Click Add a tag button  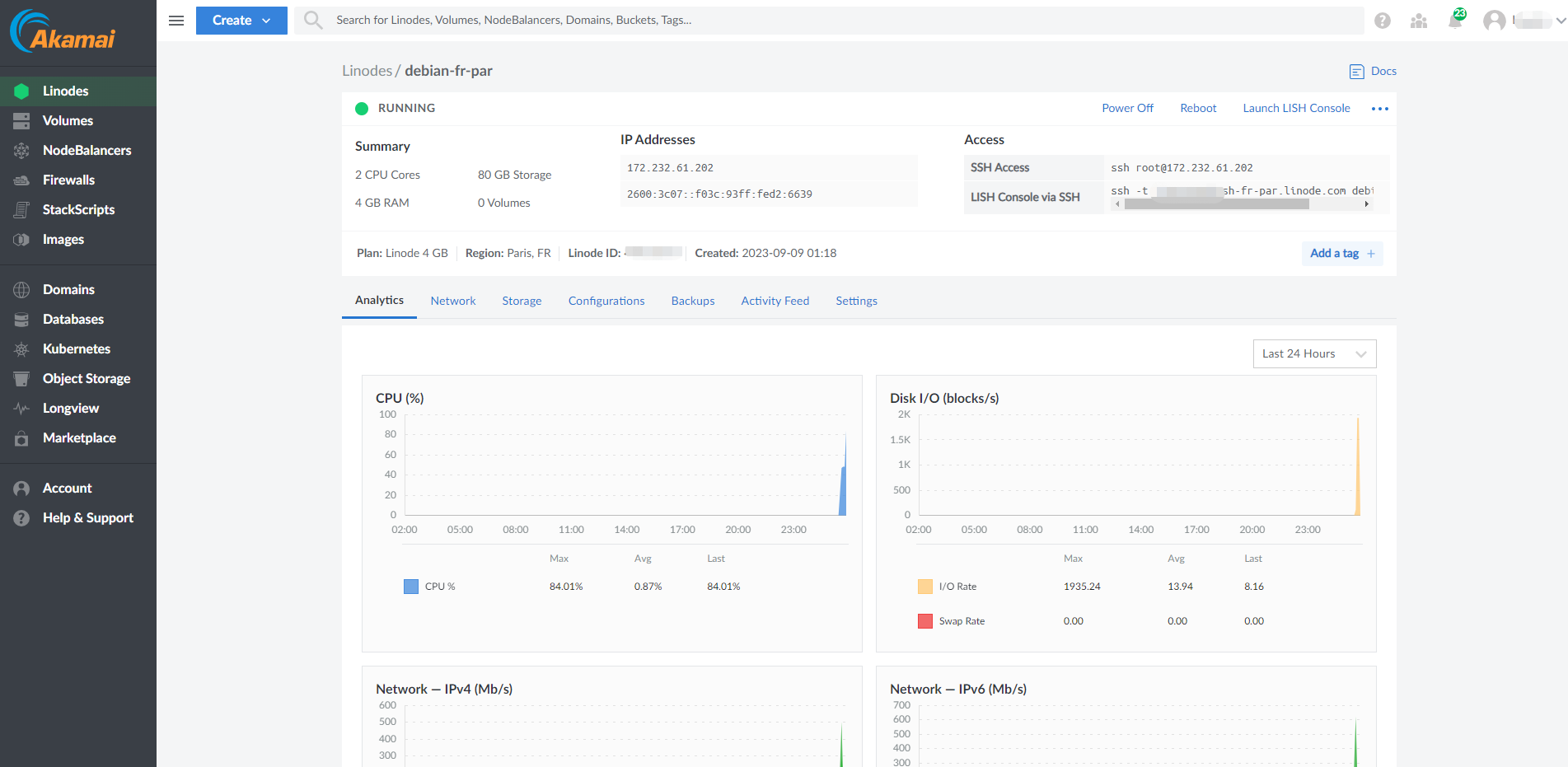(1342, 254)
